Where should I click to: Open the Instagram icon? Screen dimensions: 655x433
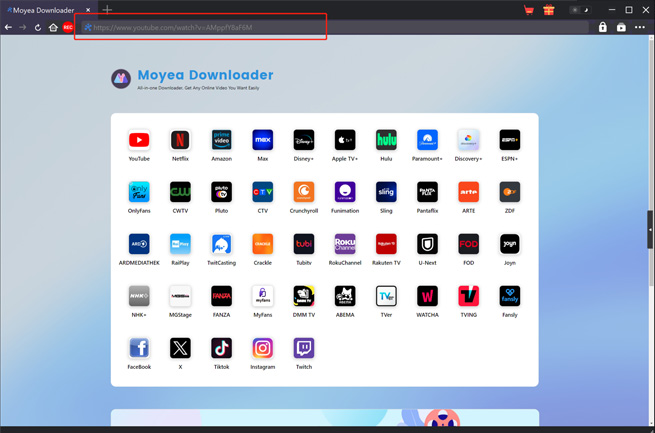(263, 348)
